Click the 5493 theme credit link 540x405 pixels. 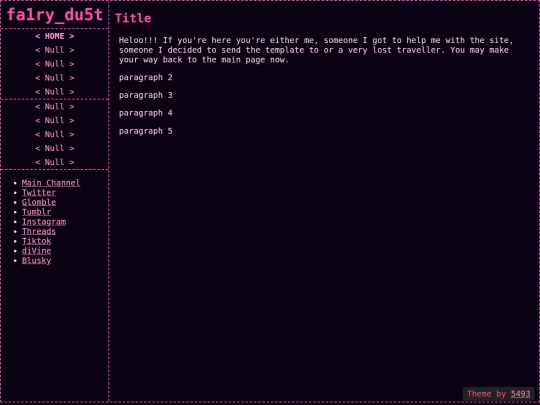point(520,394)
